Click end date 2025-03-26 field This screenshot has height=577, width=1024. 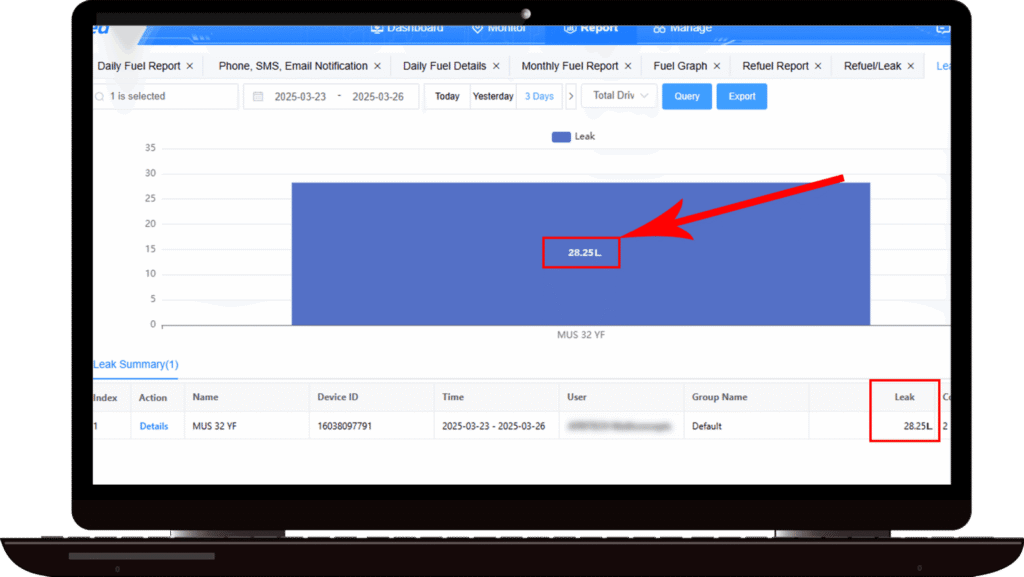(378, 97)
